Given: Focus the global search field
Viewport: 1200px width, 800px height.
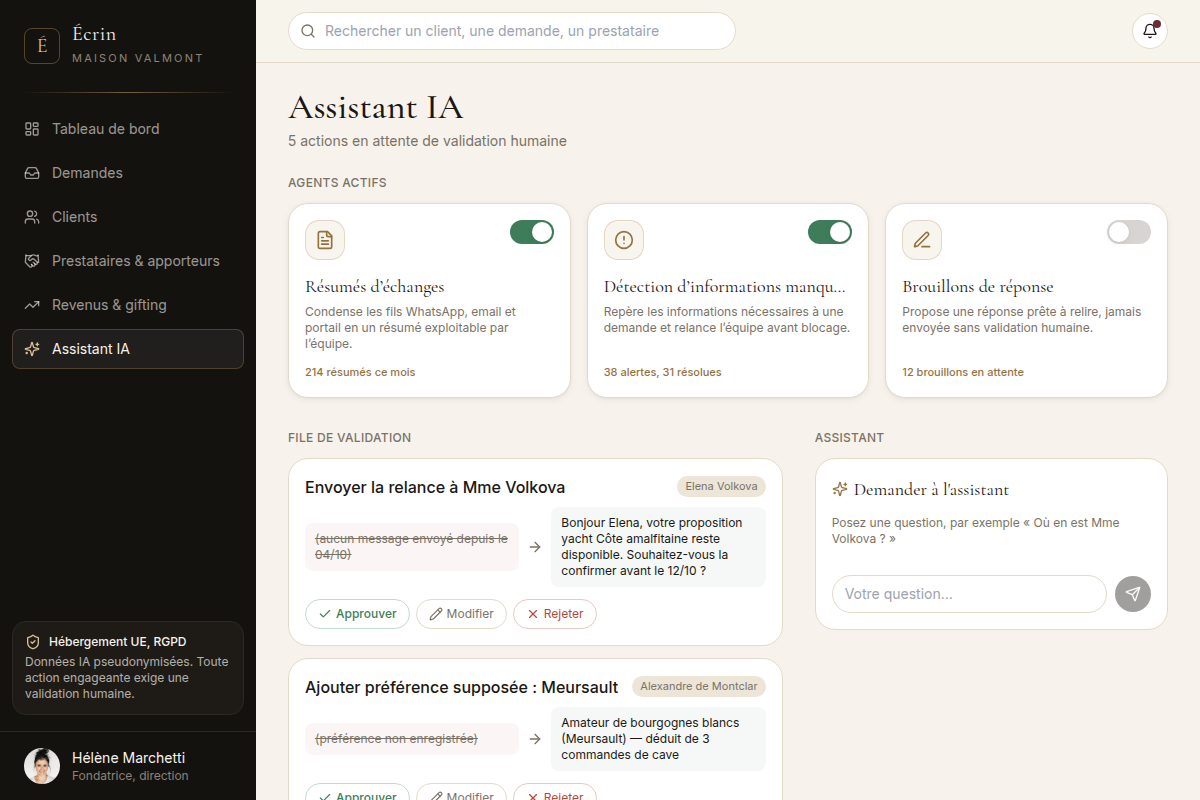Looking at the screenshot, I should [512, 31].
